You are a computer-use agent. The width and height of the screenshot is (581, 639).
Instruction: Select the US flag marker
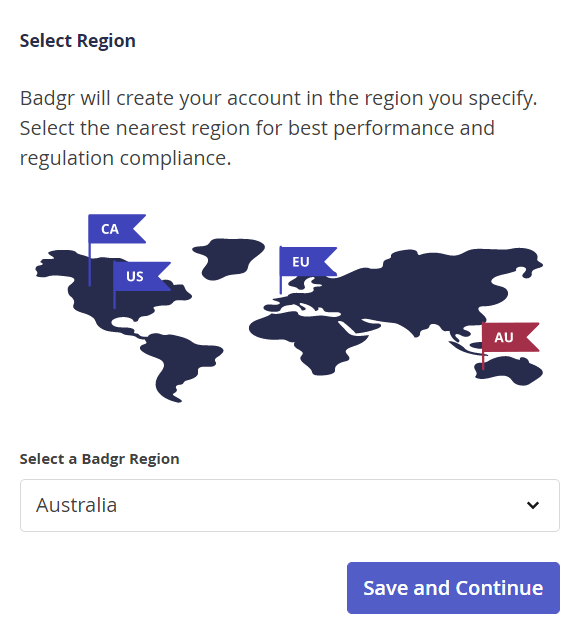tap(141, 276)
